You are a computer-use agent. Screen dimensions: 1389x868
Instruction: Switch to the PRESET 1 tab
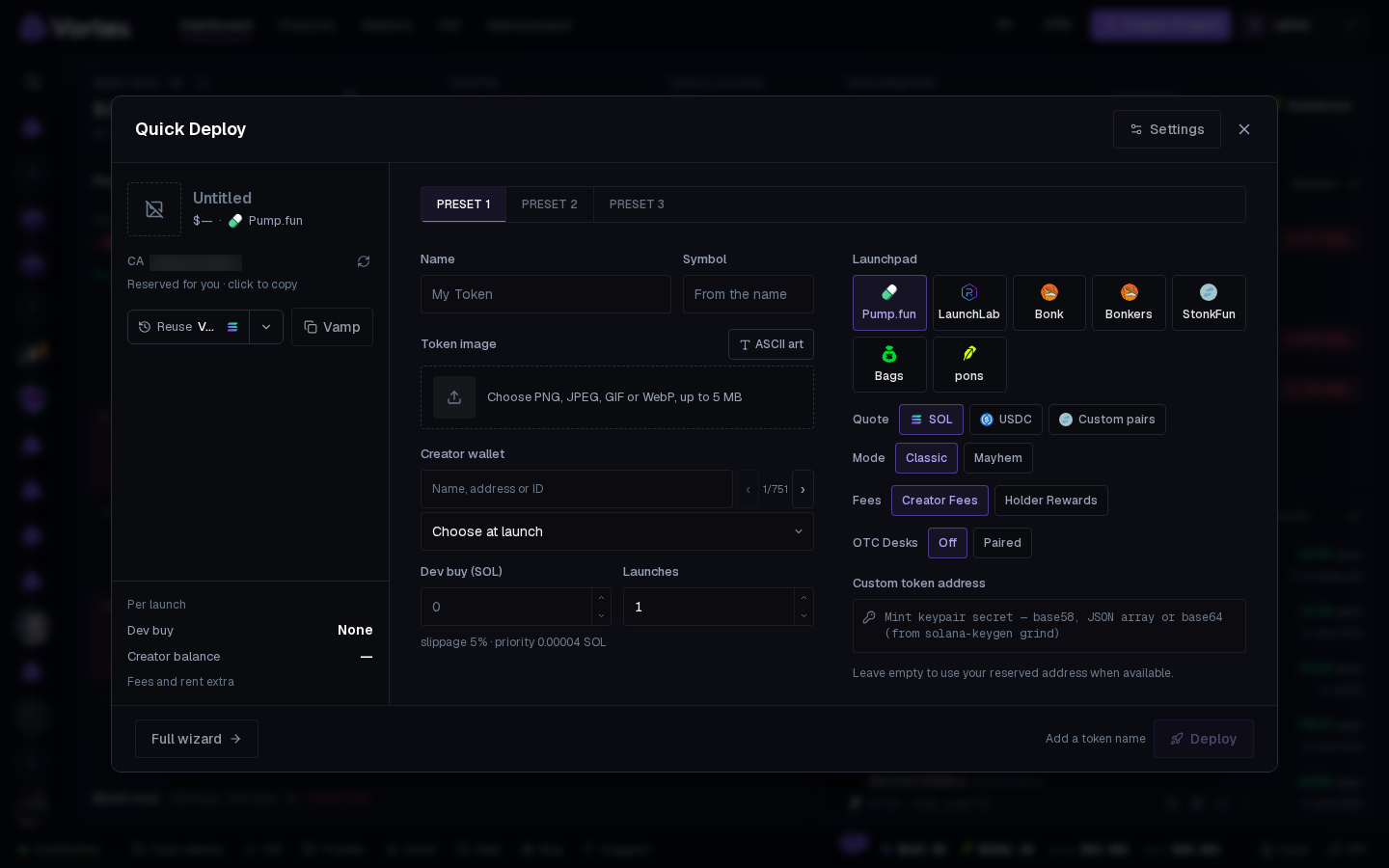(x=463, y=204)
